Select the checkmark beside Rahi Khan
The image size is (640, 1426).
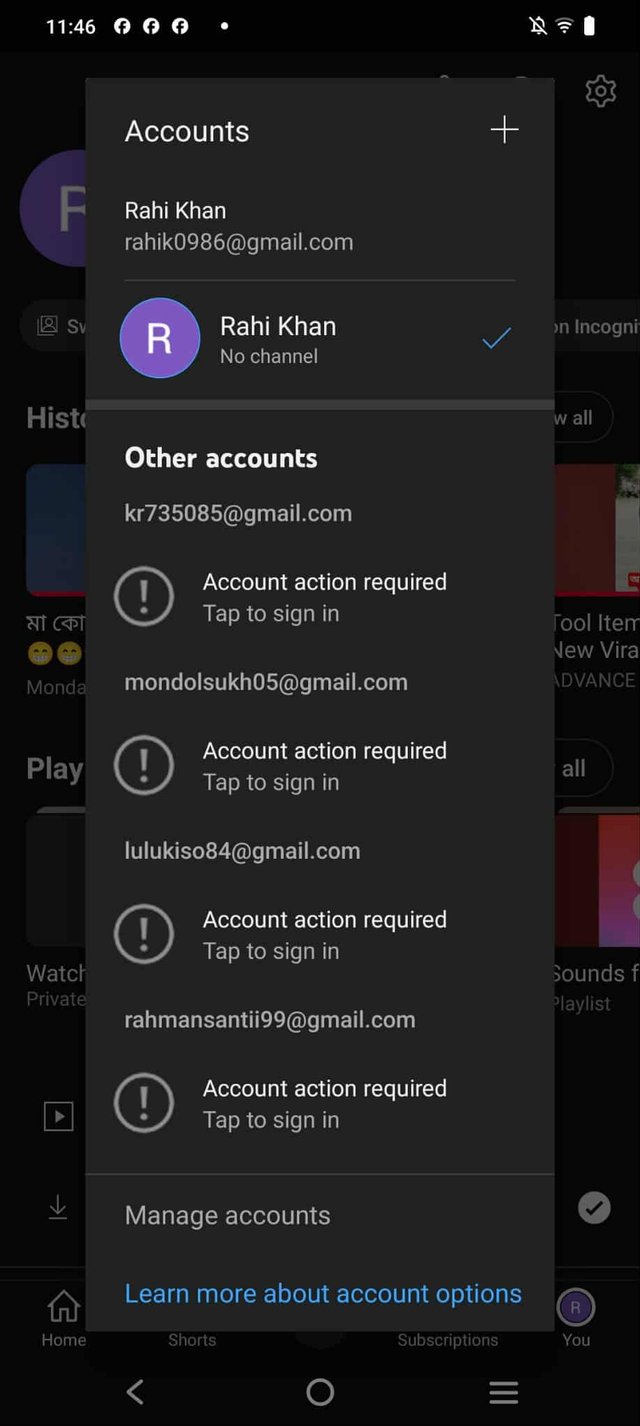click(496, 339)
